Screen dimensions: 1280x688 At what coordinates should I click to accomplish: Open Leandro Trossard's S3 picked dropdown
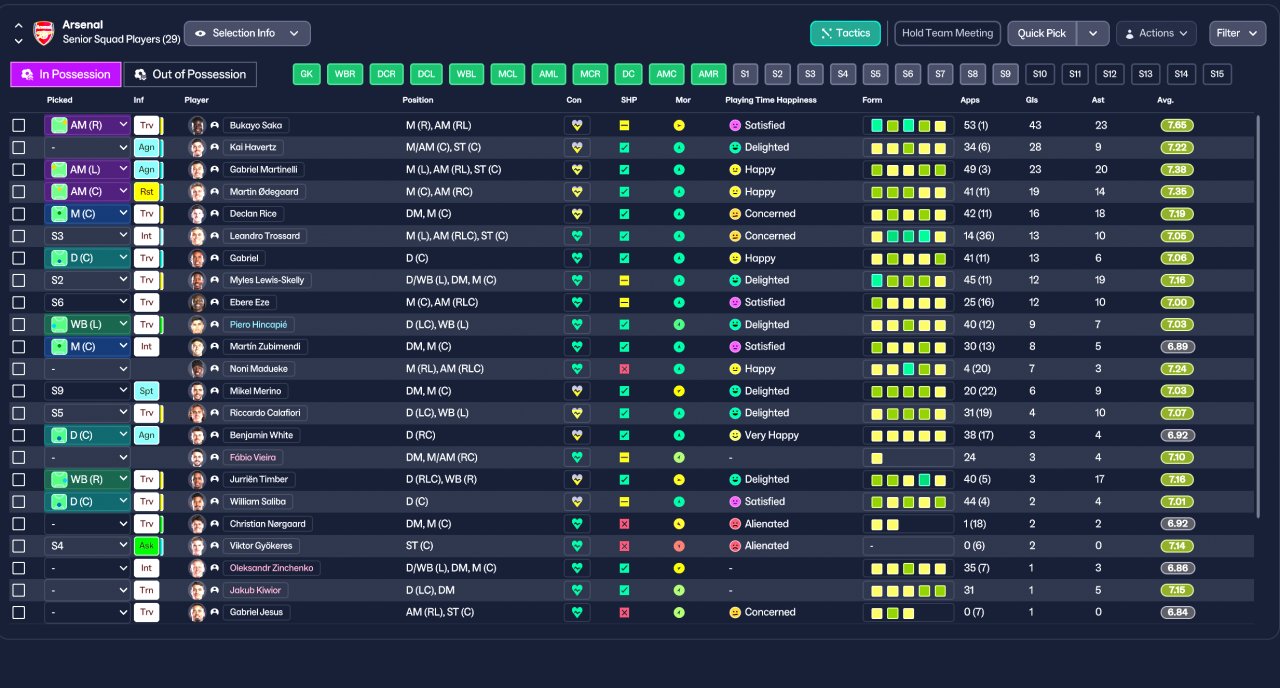pos(88,236)
